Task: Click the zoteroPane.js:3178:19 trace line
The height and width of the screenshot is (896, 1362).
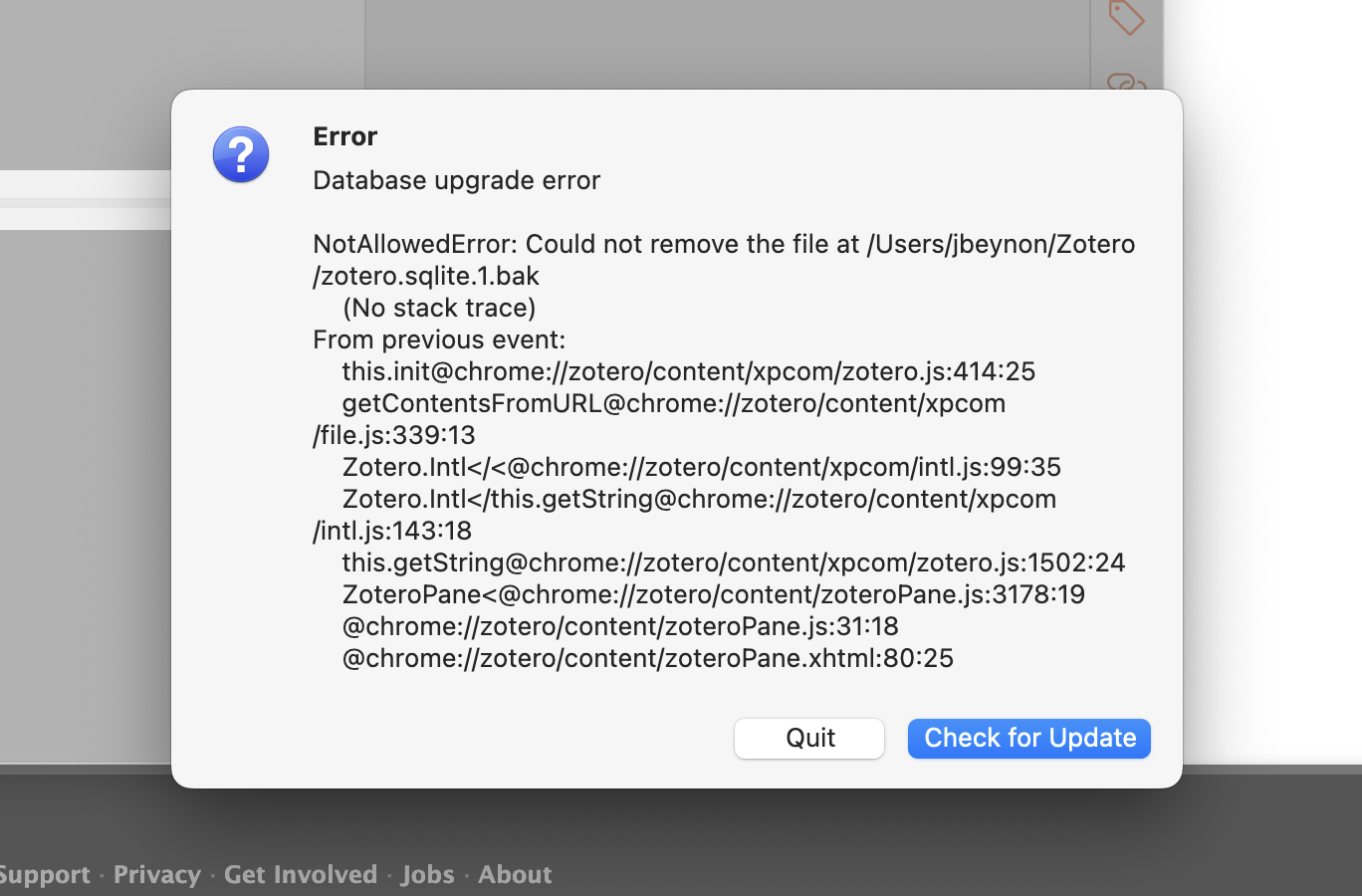Action: point(714,594)
